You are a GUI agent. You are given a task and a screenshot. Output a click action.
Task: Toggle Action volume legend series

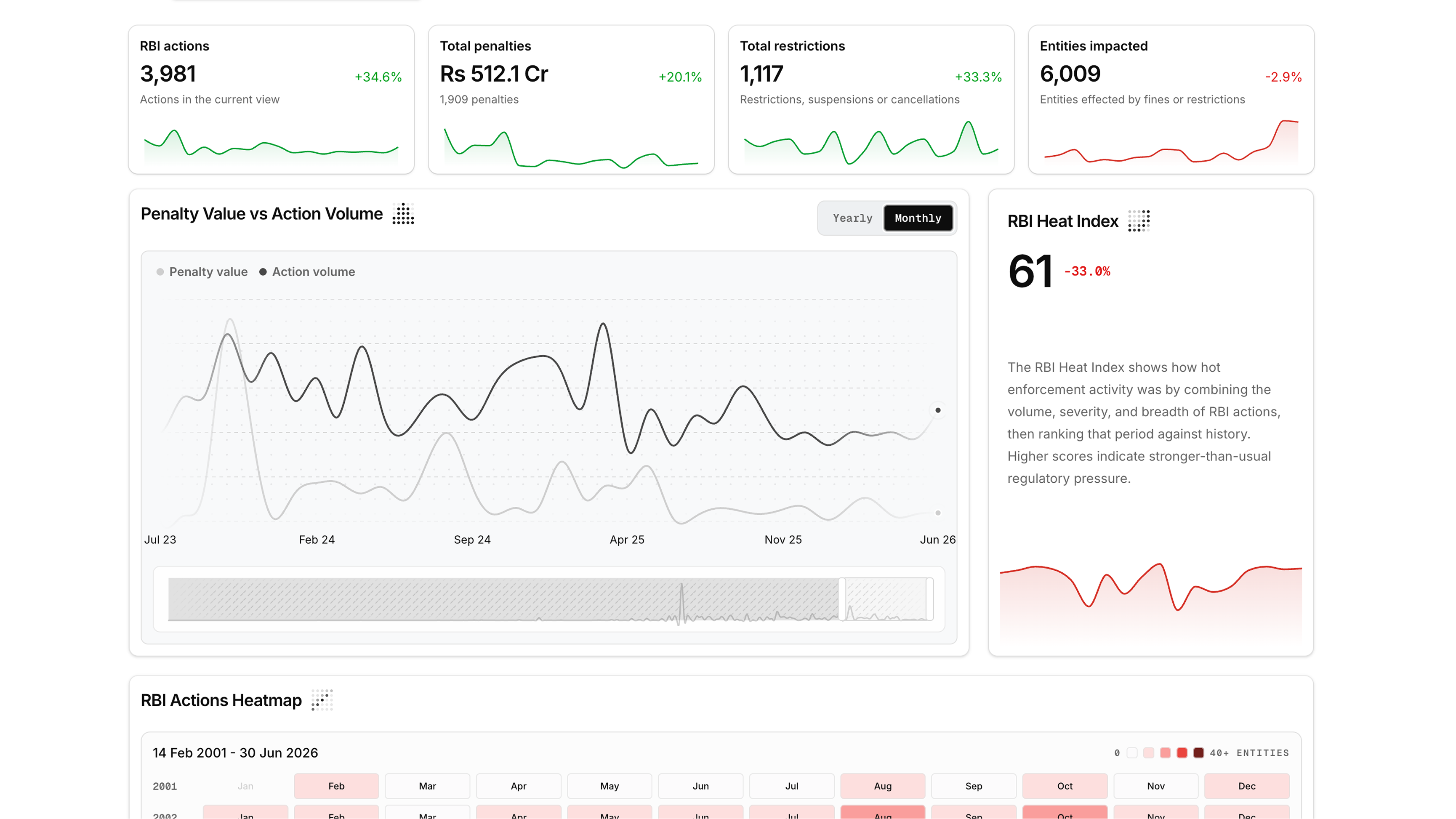click(x=307, y=272)
